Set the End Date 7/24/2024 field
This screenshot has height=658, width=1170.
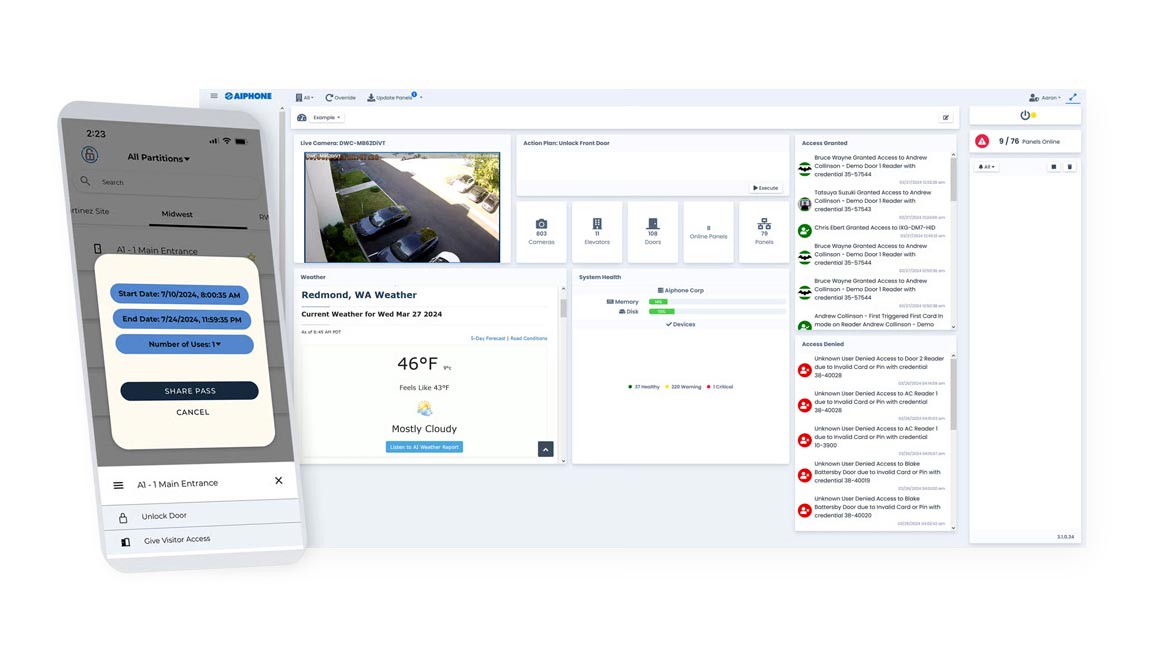(x=182, y=319)
